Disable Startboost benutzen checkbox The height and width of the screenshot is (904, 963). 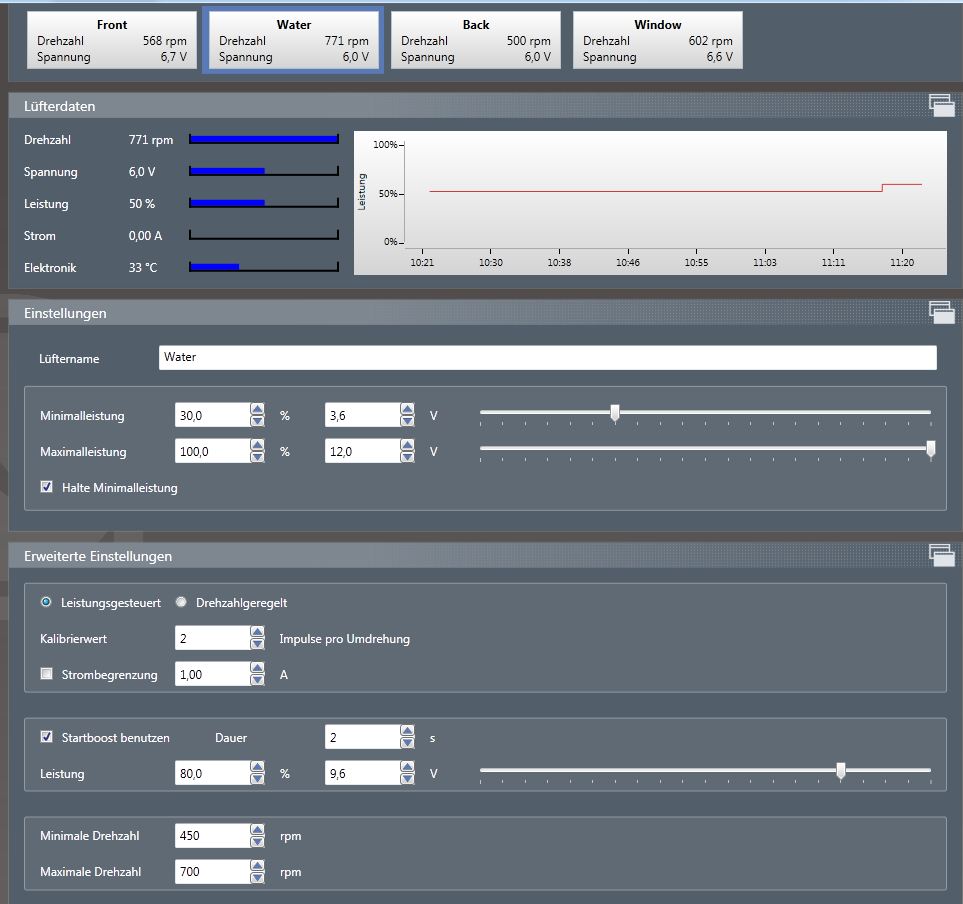click(x=46, y=738)
